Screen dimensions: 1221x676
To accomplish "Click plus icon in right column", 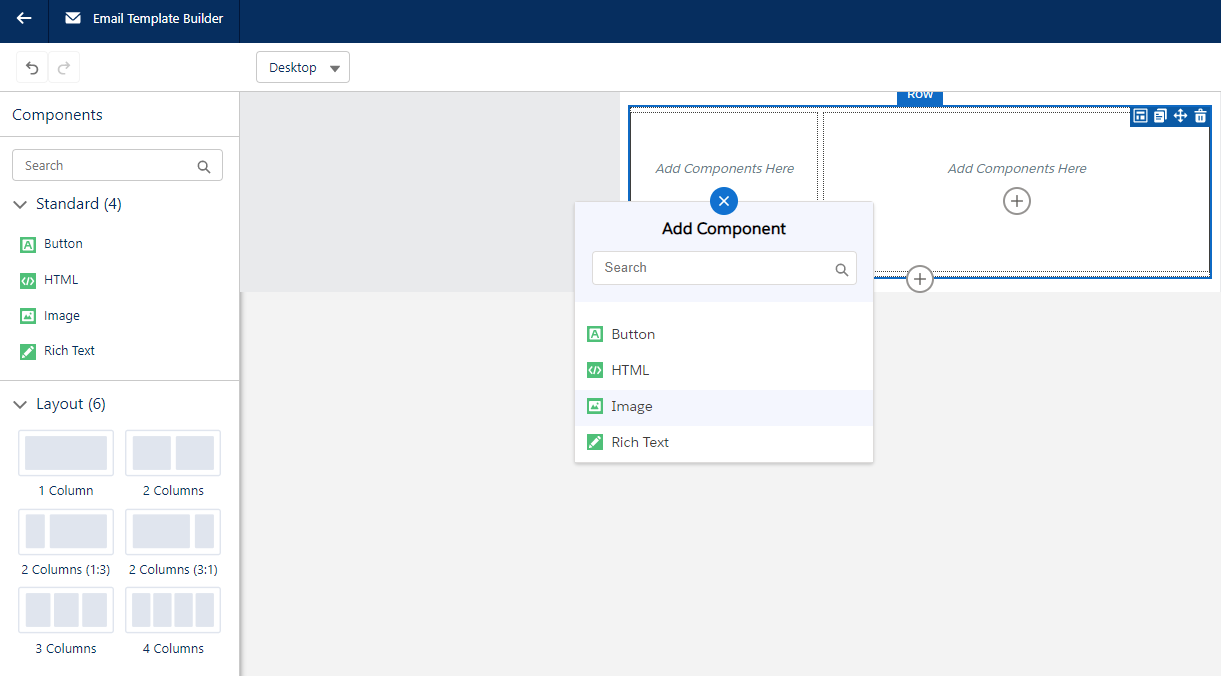I will [x=1016, y=201].
